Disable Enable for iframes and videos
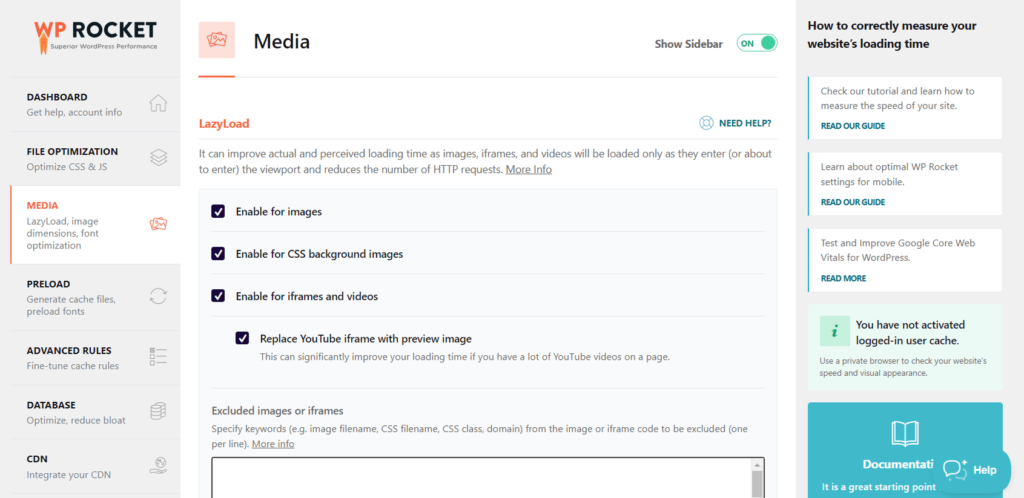Viewport: 1024px width, 498px height. (x=218, y=296)
